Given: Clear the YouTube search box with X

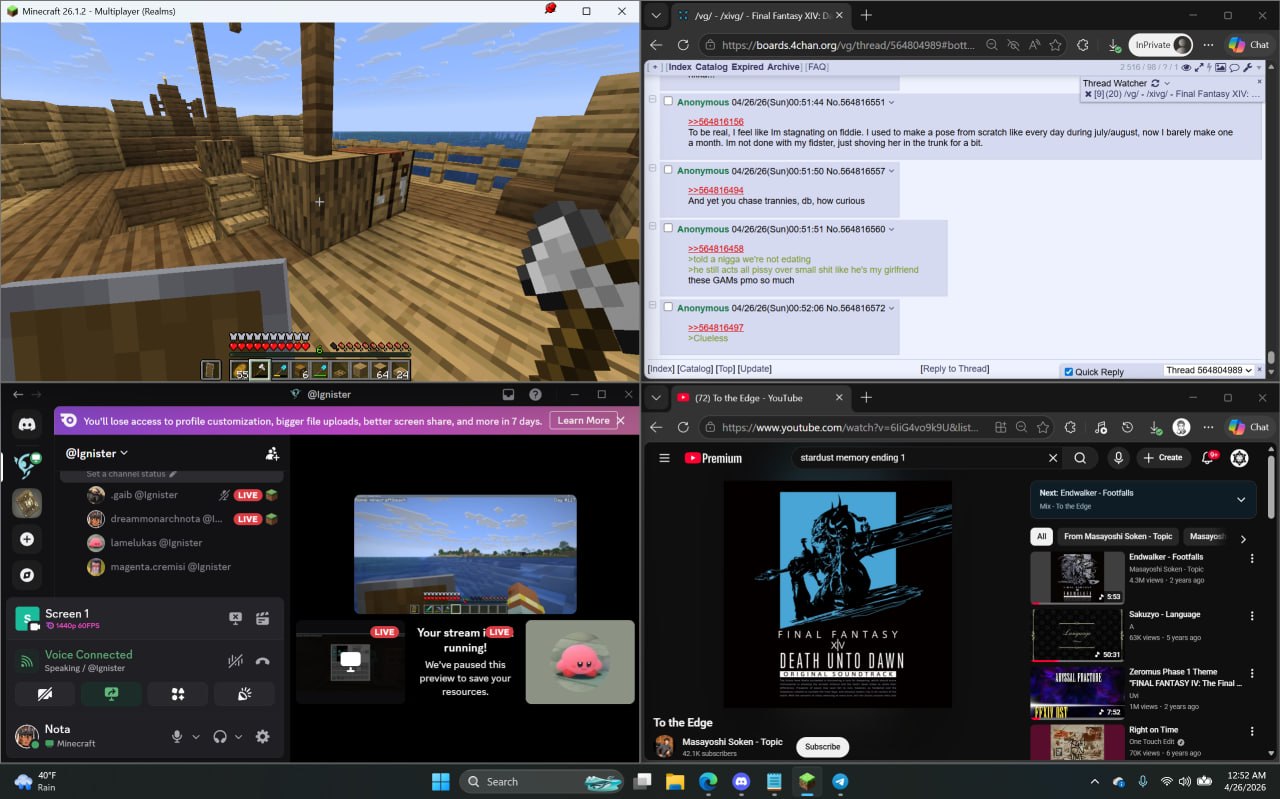Looking at the screenshot, I should coord(1052,458).
